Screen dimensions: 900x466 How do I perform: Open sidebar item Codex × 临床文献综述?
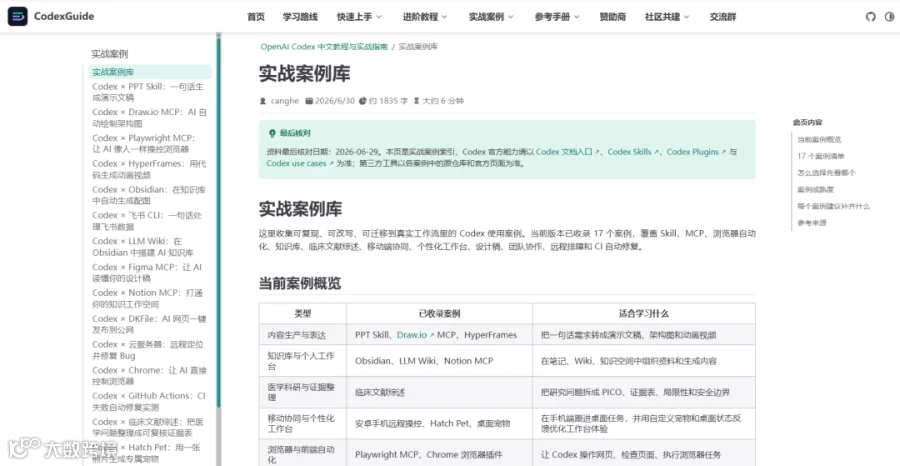[x=148, y=427]
